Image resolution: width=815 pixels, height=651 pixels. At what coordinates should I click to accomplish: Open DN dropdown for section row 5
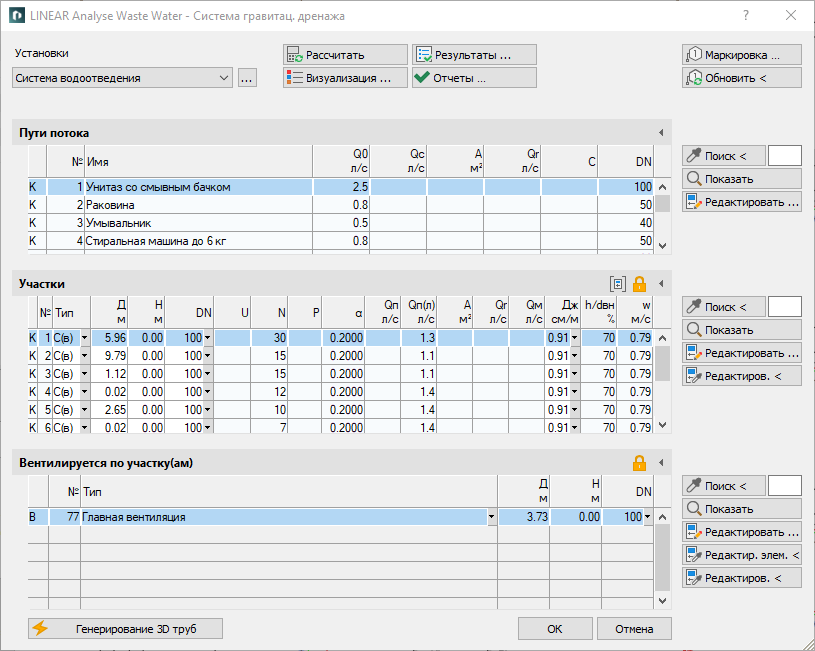pyautogui.click(x=208, y=410)
